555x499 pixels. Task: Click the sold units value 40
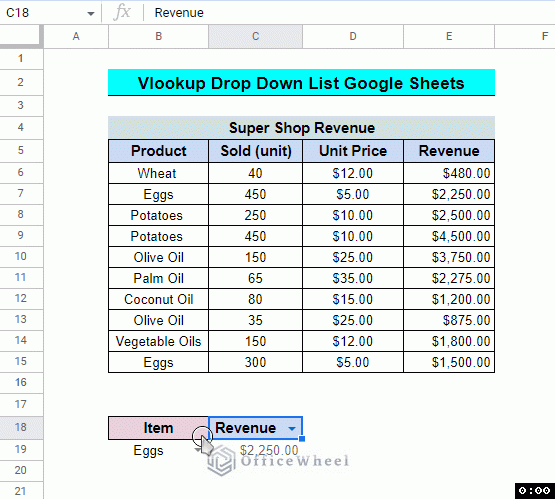(255, 173)
